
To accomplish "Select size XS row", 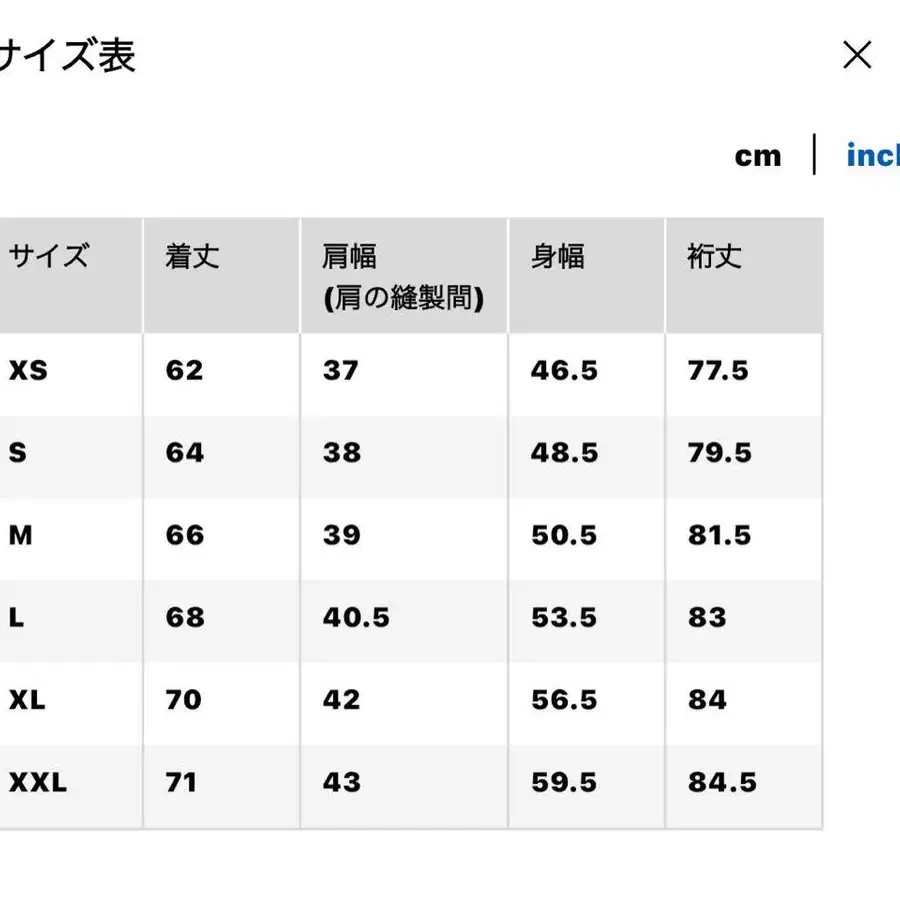I will click(x=23, y=370).
